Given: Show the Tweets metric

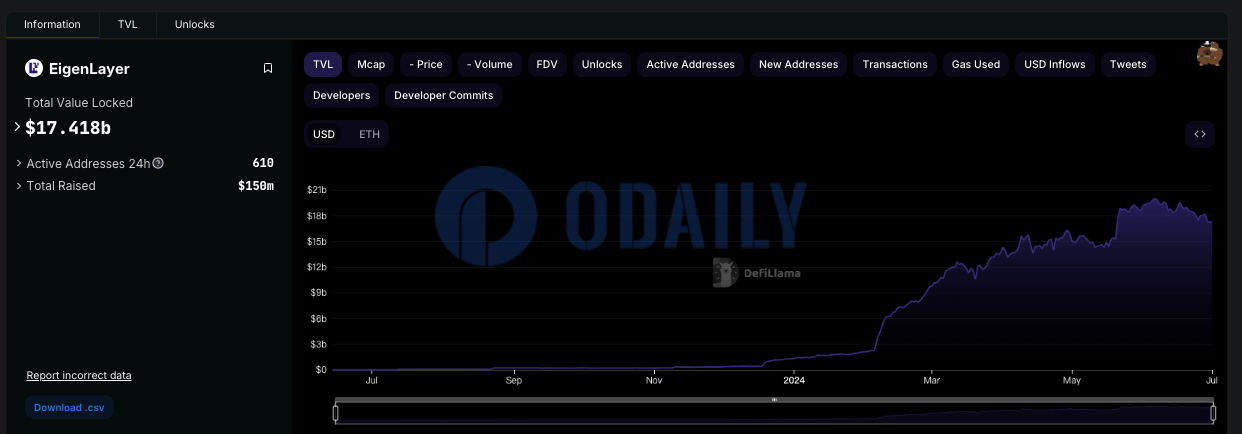Looking at the screenshot, I should click(x=1128, y=64).
